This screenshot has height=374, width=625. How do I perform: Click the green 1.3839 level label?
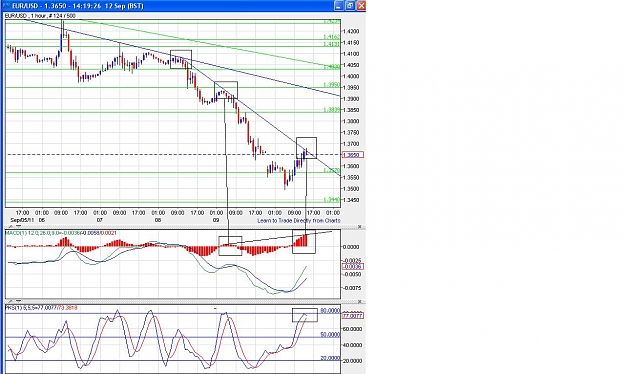click(x=331, y=110)
